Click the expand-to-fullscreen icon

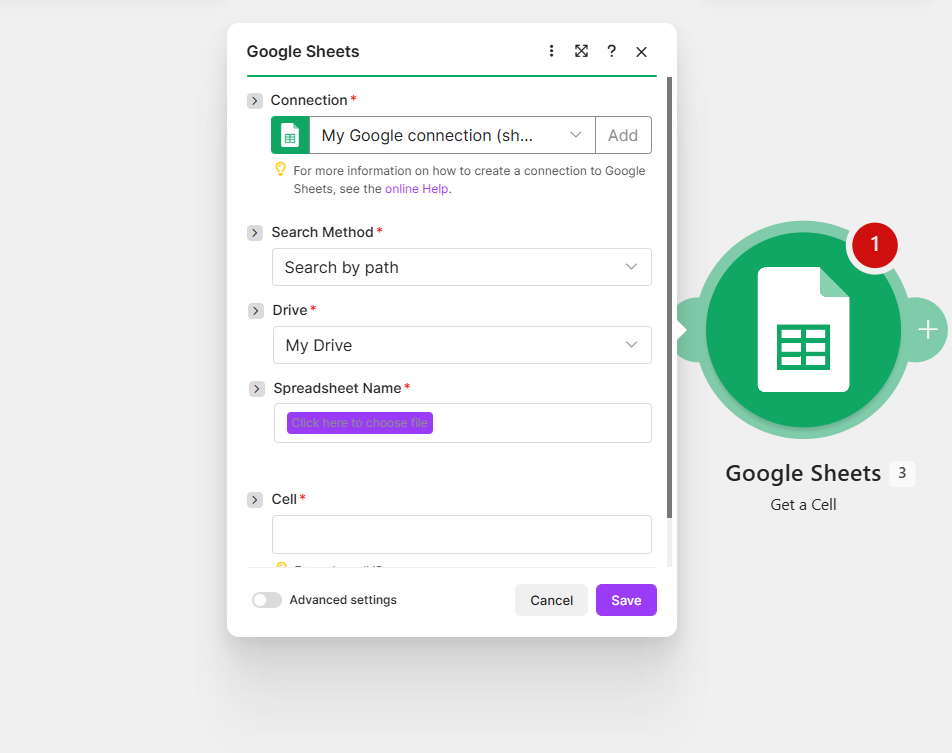[581, 51]
